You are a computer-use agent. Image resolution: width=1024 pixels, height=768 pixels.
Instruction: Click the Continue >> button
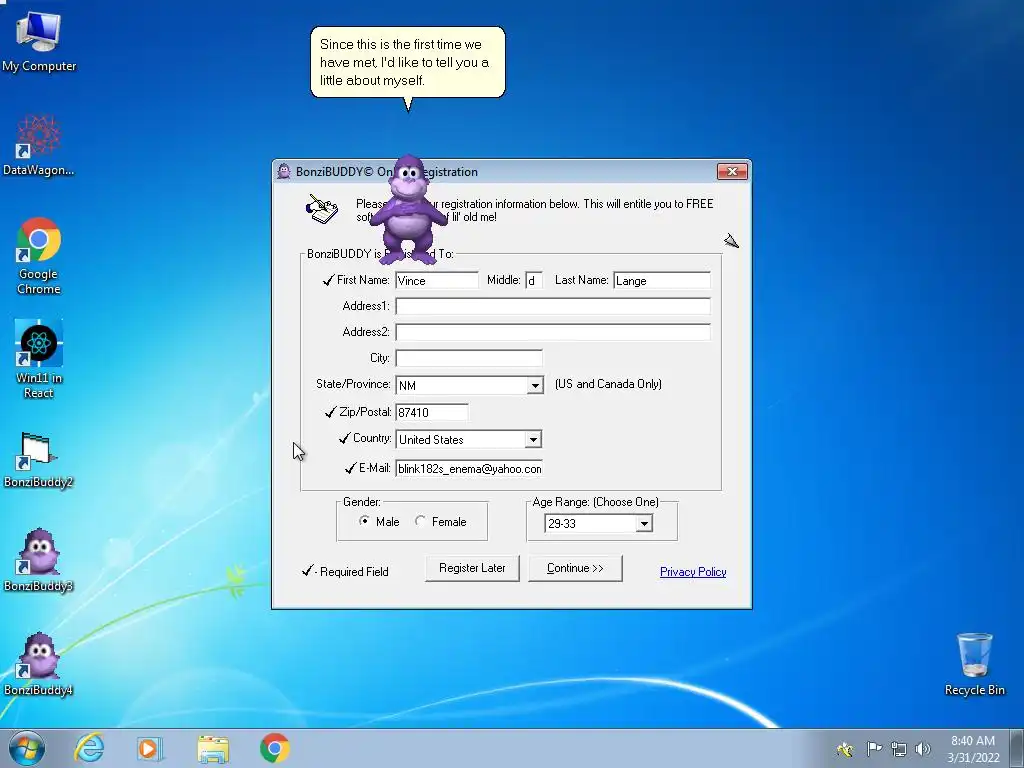coord(575,568)
